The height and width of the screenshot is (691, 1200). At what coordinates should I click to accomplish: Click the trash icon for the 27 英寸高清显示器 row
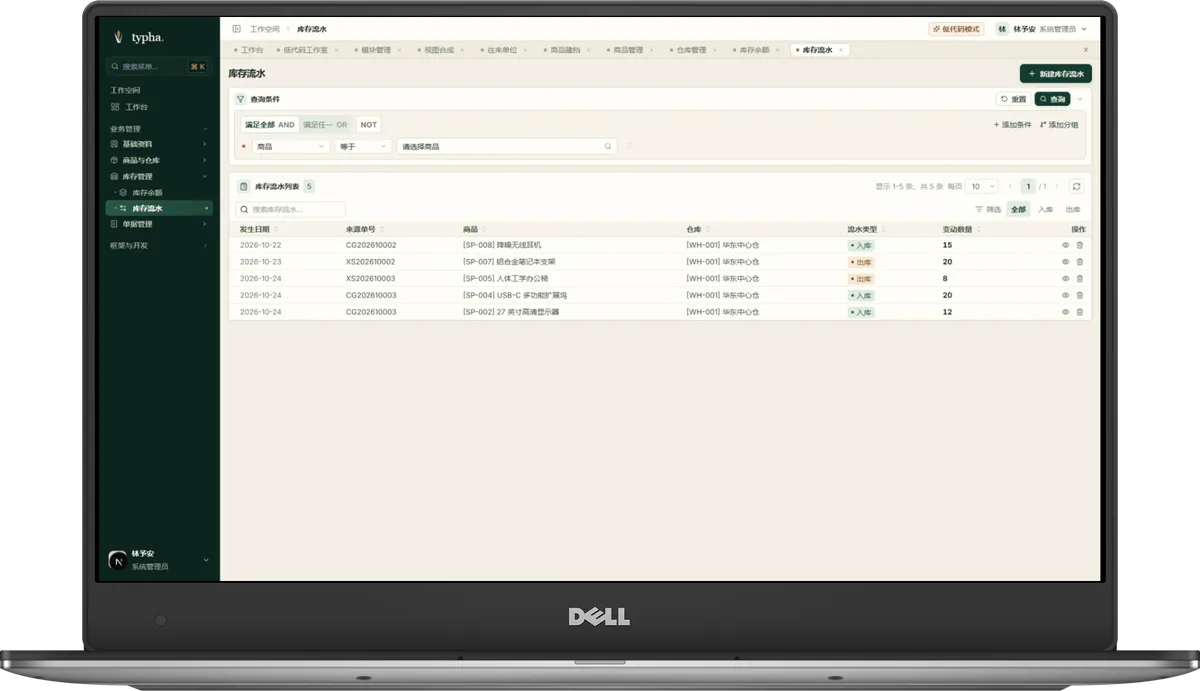(1079, 312)
